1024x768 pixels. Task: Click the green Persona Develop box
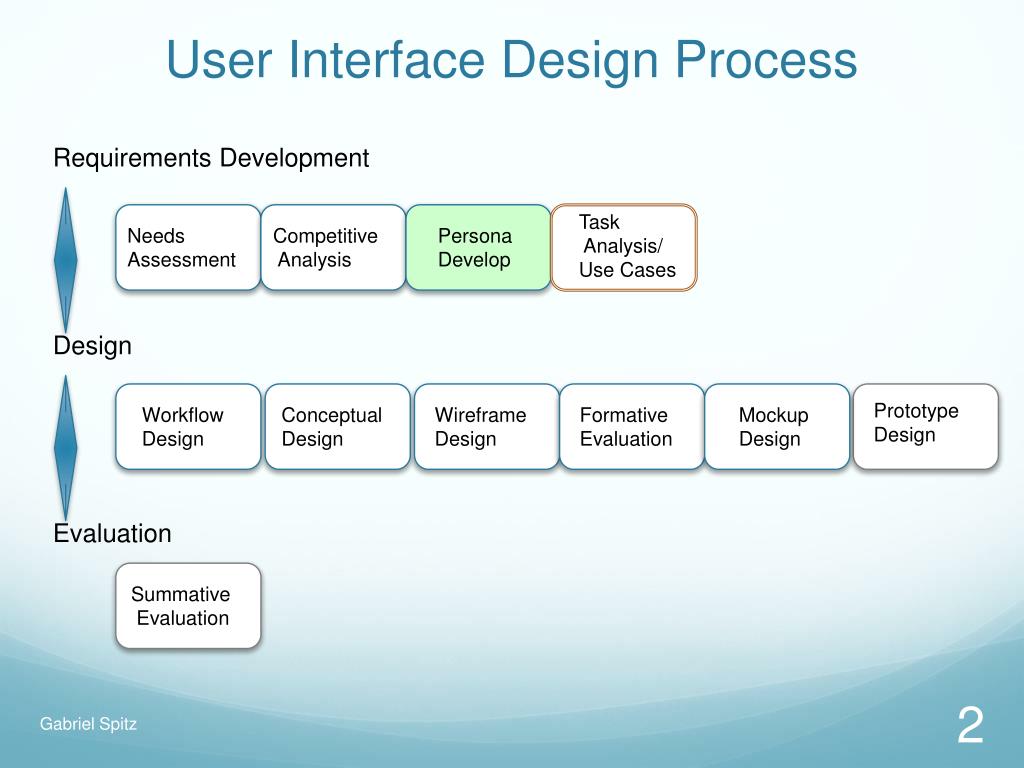[x=479, y=248]
